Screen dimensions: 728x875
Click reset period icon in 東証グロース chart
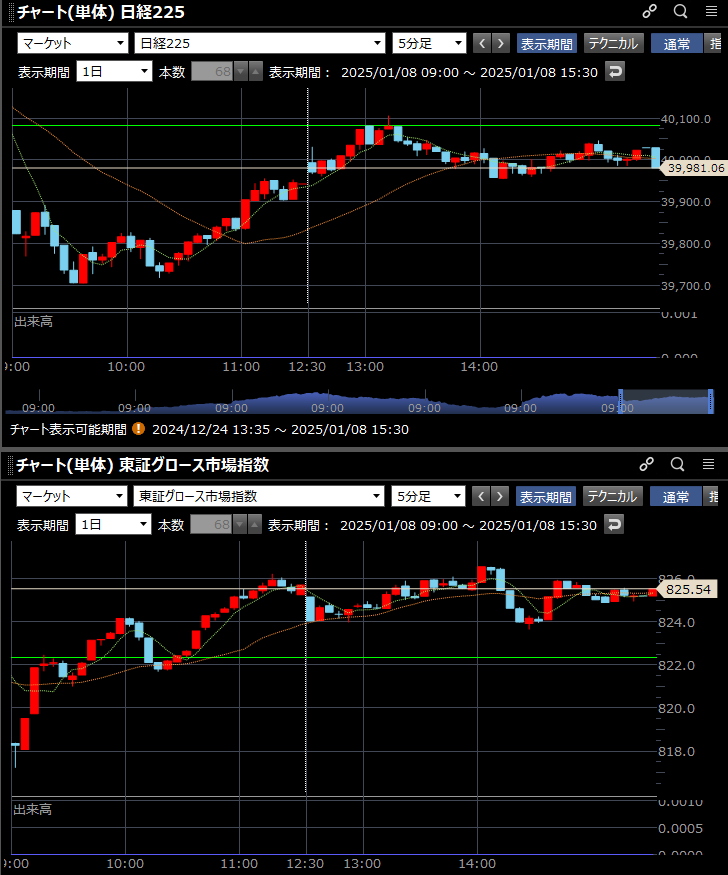point(614,525)
